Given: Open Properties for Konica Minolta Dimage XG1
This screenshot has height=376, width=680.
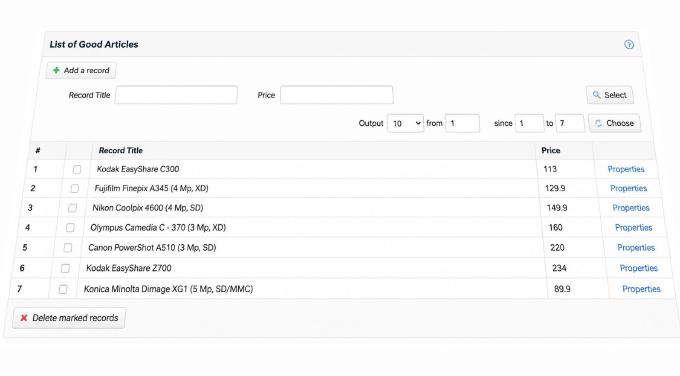Looking at the screenshot, I should click(x=641, y=289).
